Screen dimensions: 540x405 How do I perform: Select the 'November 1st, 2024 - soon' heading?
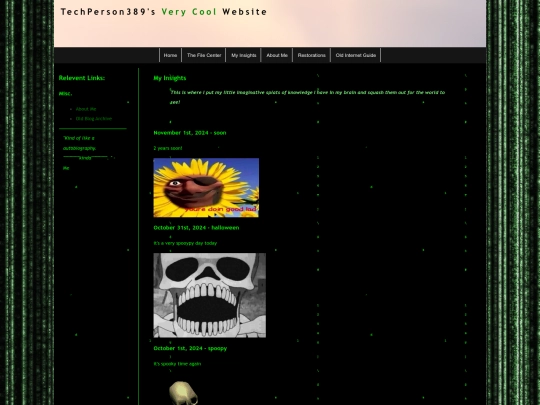(x=190, y=133)
